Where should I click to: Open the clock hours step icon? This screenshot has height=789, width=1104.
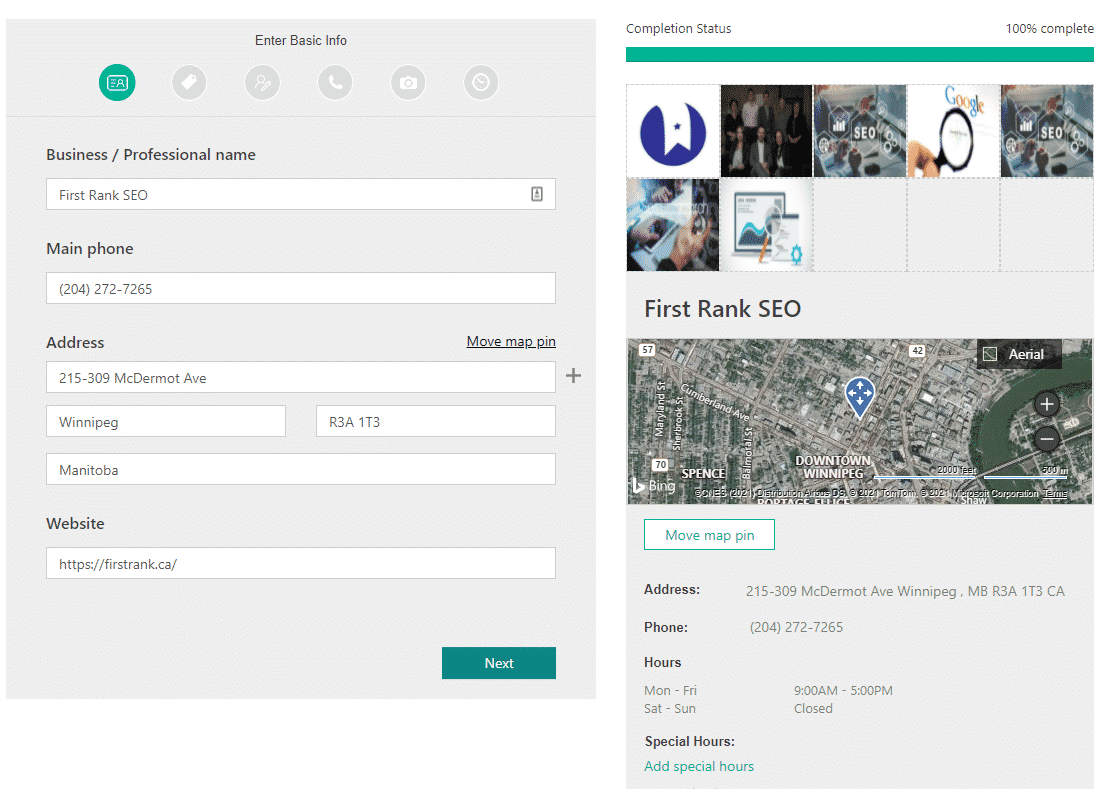[481, 83]
